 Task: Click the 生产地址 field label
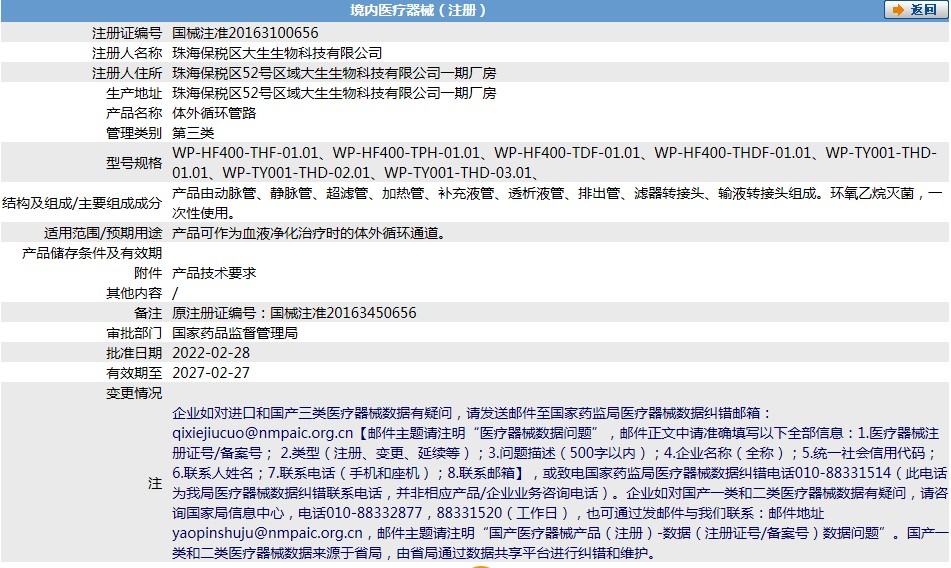134,93
